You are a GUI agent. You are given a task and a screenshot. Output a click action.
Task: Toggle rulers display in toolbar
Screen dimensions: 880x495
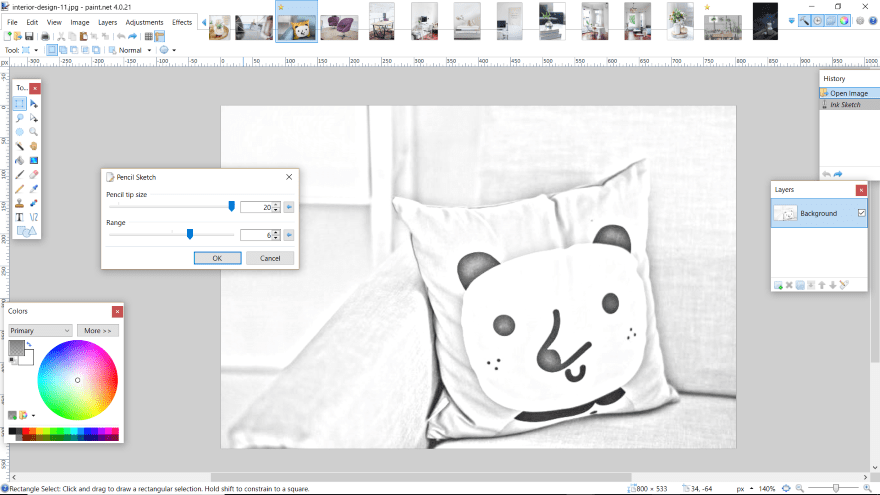[x=160, y=36]
